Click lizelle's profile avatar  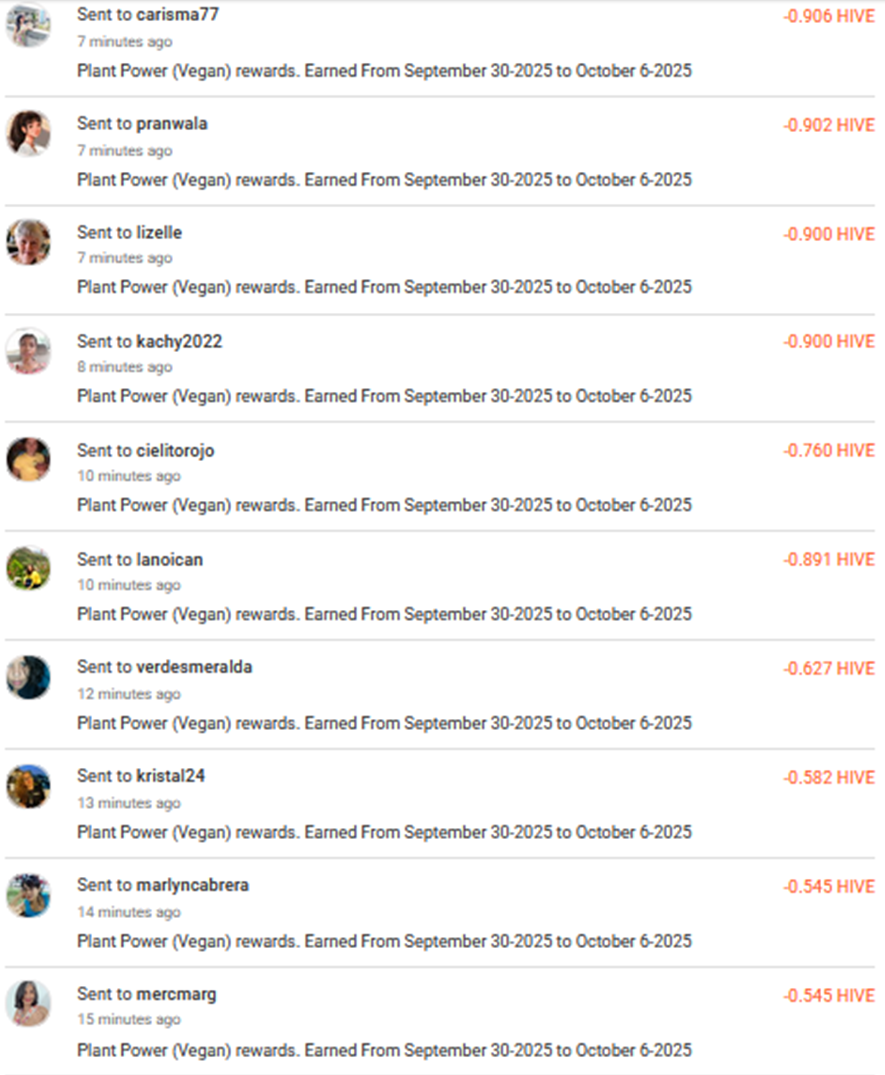tap(28, 242)
